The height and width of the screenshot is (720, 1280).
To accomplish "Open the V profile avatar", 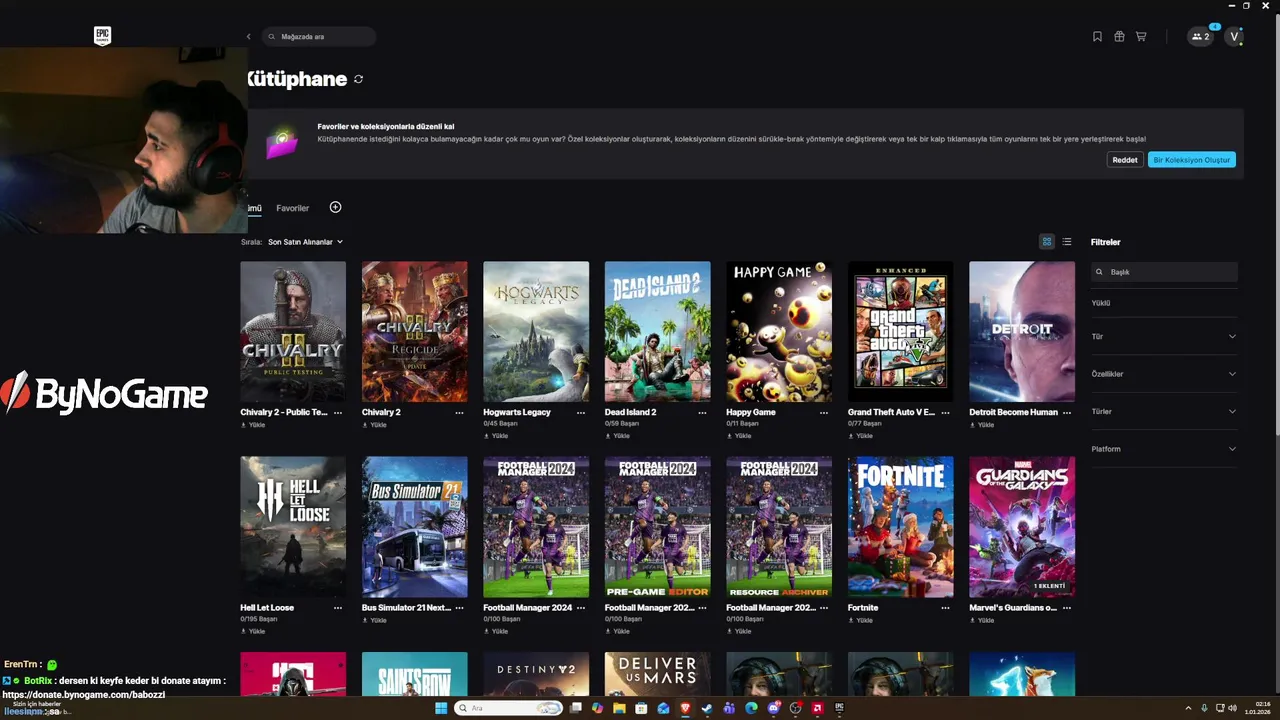I will 1234,37.
